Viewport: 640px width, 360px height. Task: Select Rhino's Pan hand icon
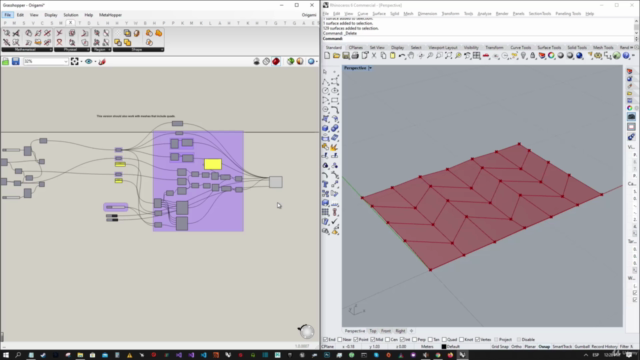click(x=411, y=56)
